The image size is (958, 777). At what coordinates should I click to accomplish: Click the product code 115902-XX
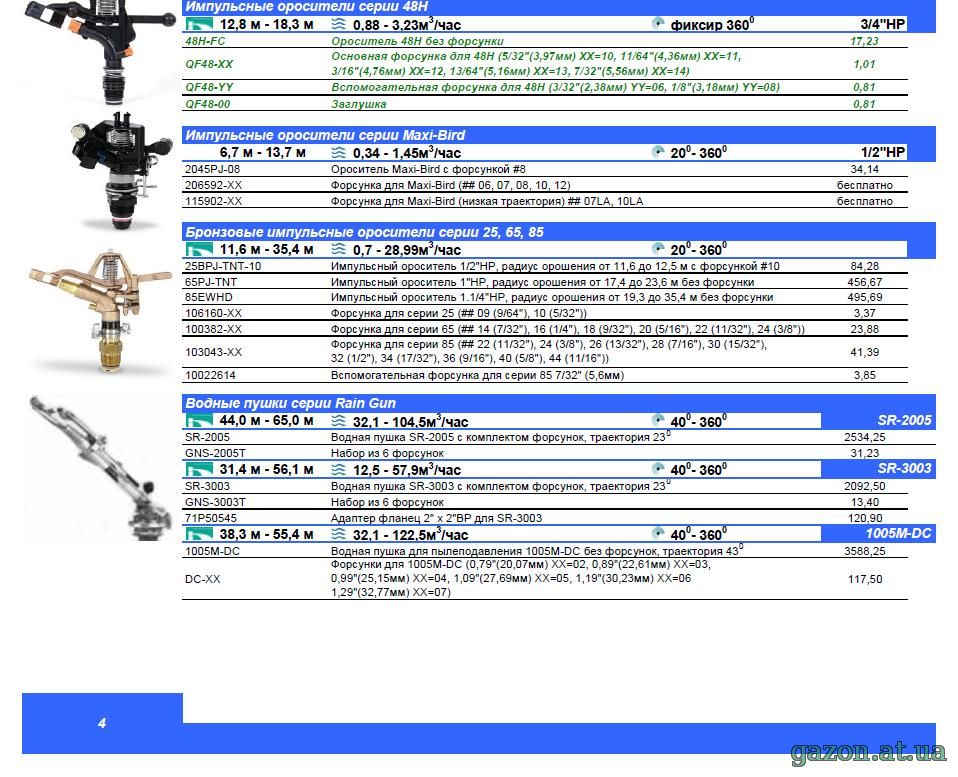pyautogui.click(x=213, y=201)
